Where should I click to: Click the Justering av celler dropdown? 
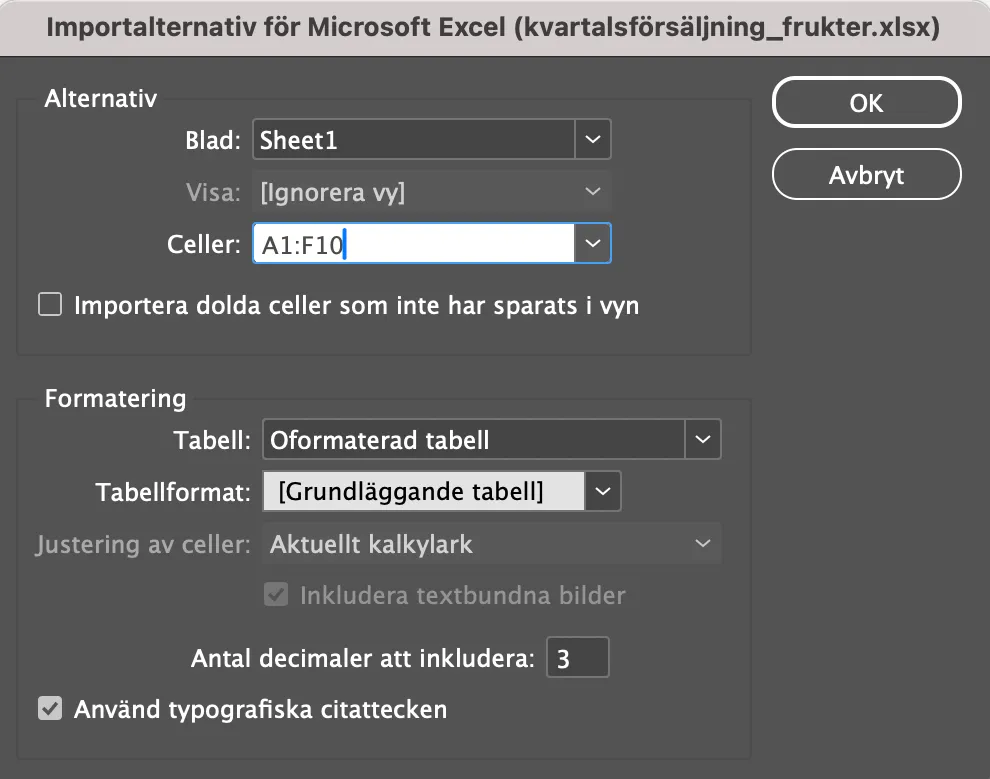click(x=490, y=544)
